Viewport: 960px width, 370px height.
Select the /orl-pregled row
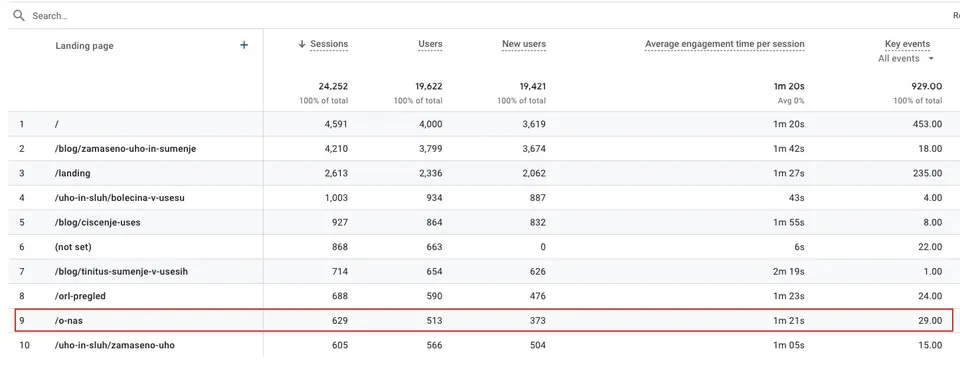484,296
